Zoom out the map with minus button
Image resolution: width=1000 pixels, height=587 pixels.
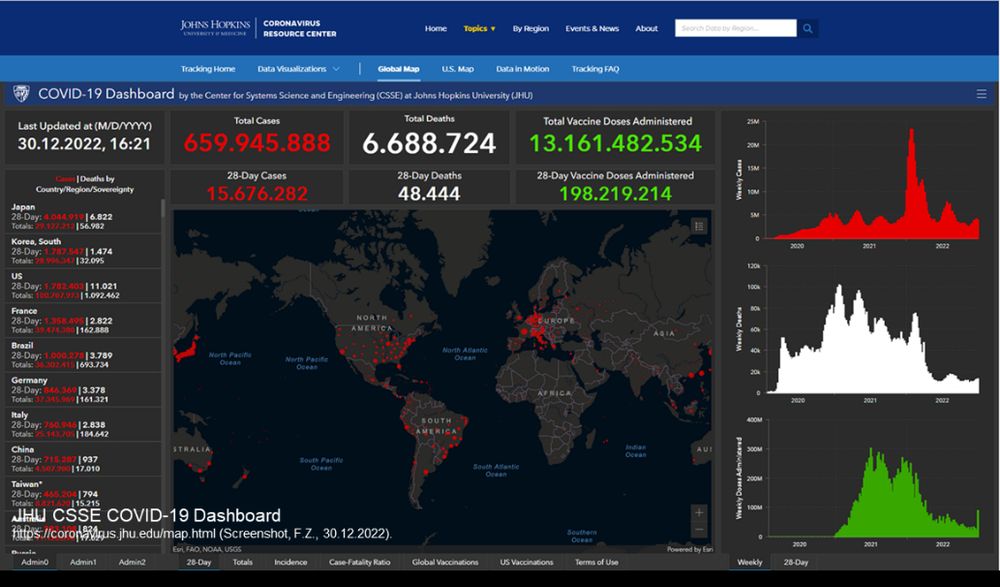tap(699, 529)
